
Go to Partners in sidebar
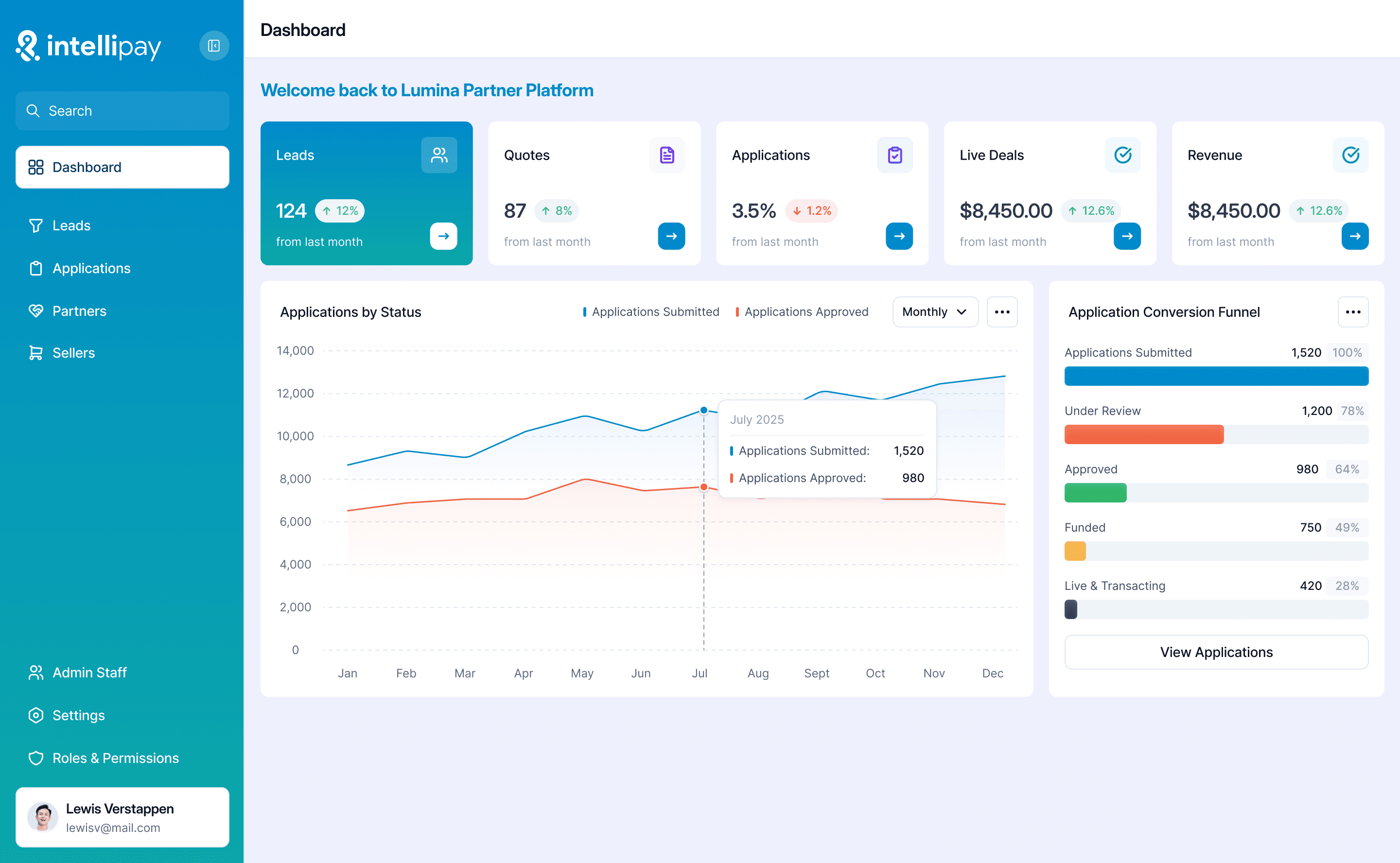[79, 311]
